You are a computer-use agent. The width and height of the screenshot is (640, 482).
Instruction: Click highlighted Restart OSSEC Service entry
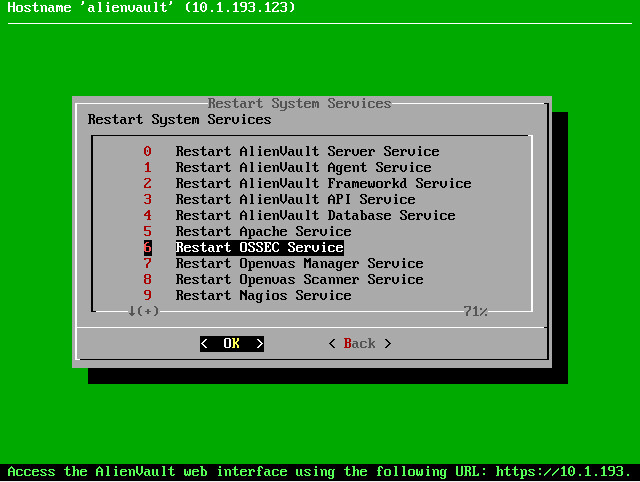(260, 247)
